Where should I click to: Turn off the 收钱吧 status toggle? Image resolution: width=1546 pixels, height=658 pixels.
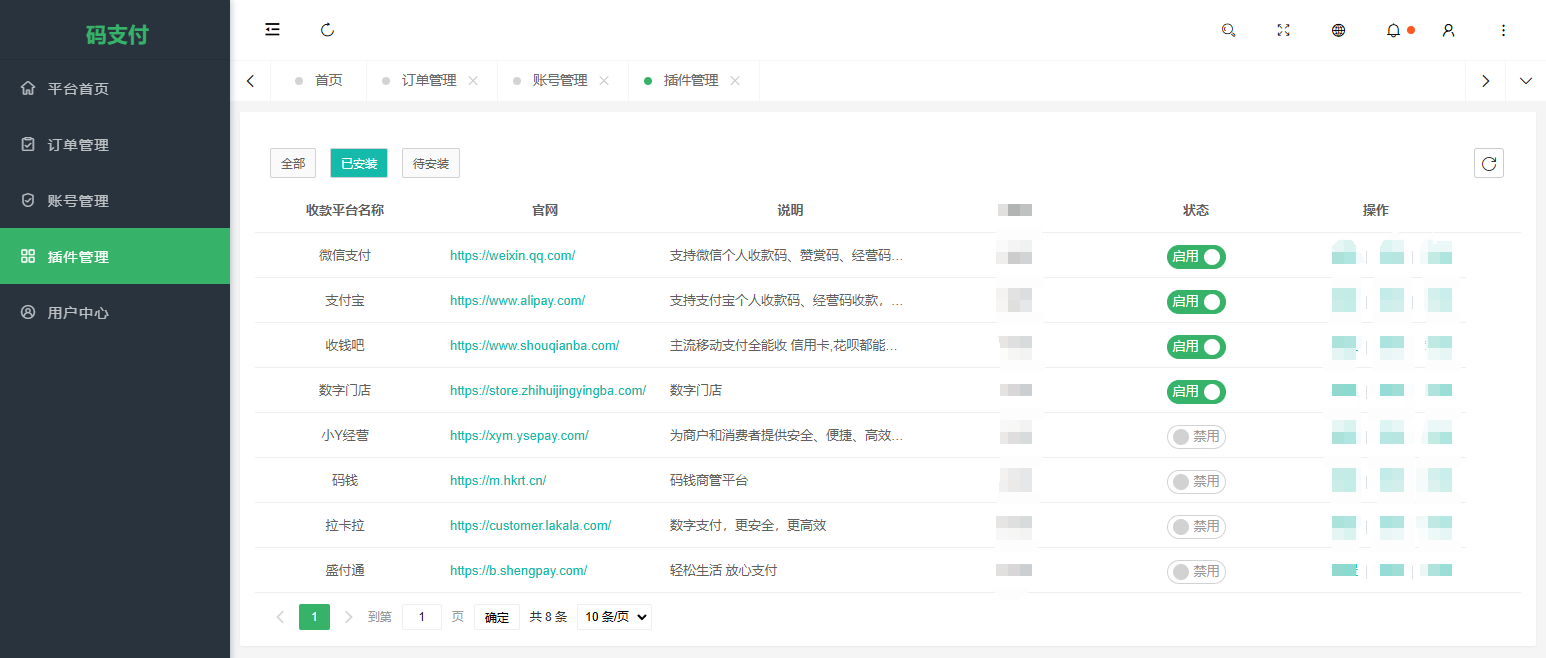coord(1196,347)
